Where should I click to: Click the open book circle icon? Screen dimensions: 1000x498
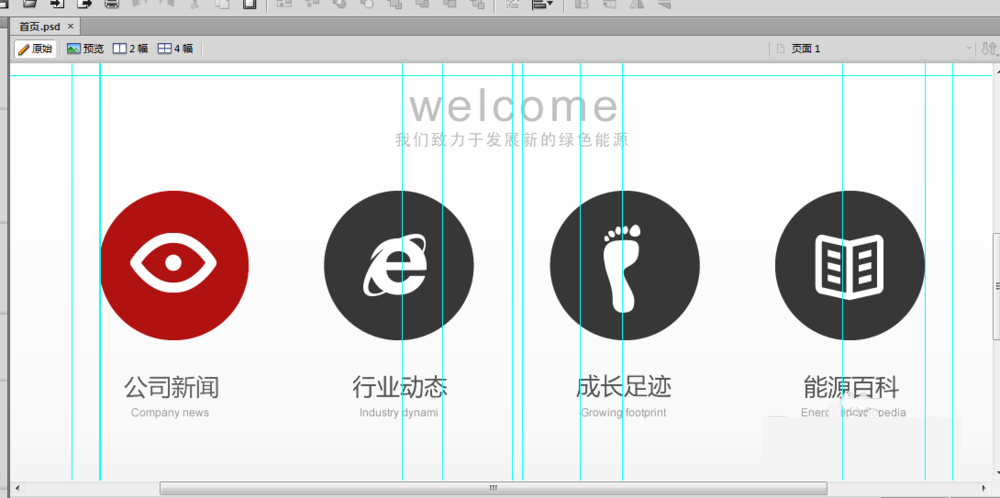(849, 265)
